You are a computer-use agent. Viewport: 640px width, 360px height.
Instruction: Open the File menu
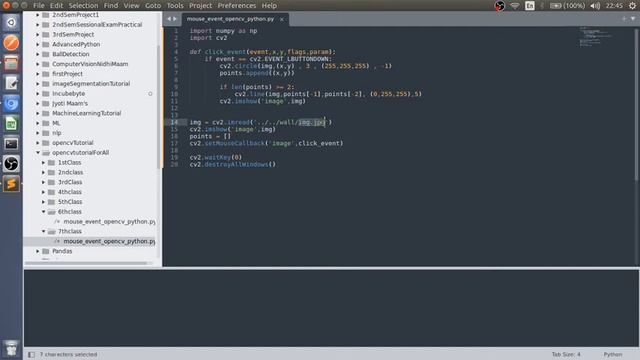[39, 6]
